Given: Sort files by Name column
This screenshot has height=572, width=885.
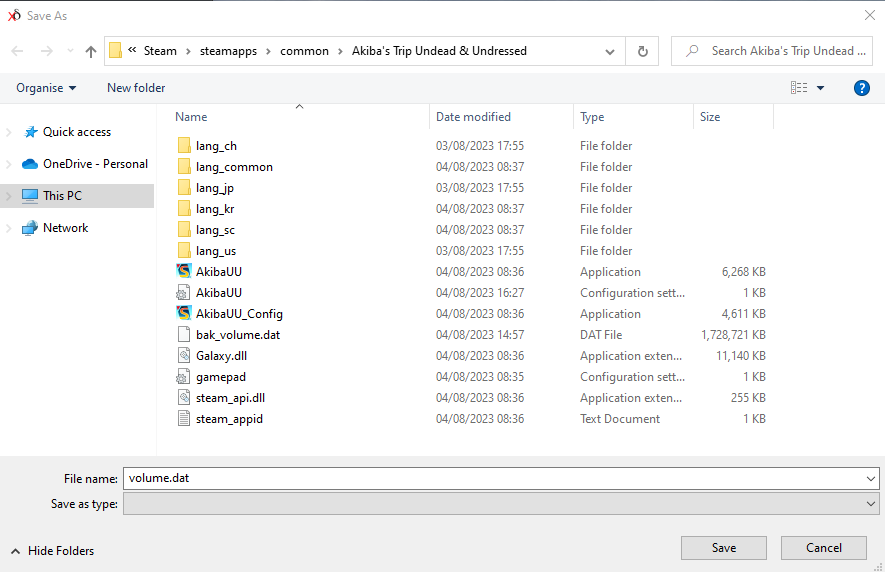Looking at the screenshot, I should coord(191,117).
